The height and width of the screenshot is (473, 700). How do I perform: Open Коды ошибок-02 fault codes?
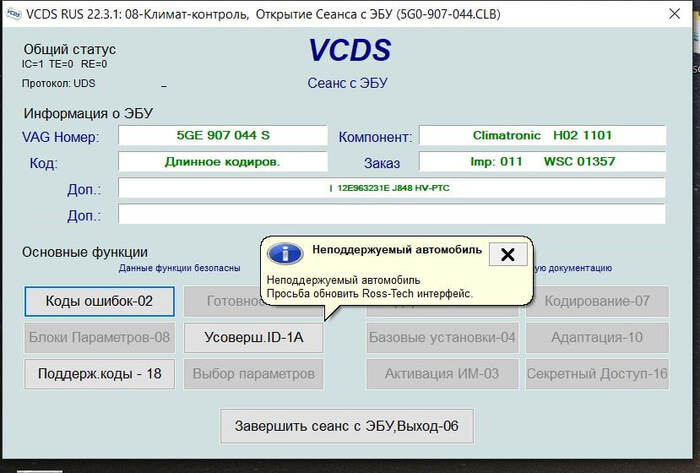99,301
